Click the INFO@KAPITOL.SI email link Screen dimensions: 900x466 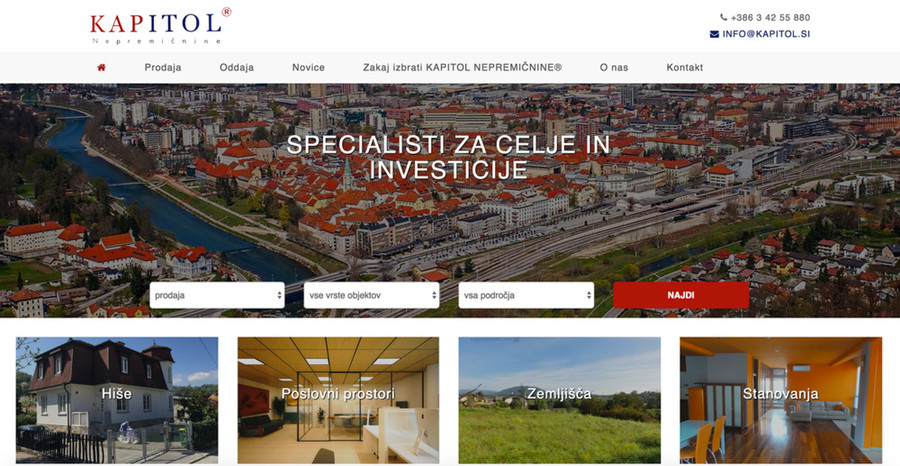pyautogui.click(x=766, y=34)
